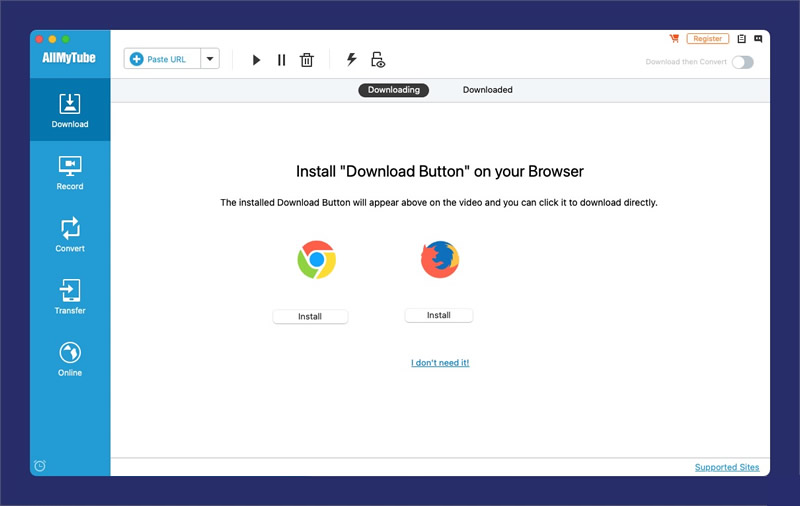Image resolution: width=800 pixels, height=506 pixels.
Task: Click the Chrome browser logo
Action: click(x=316, y=260)
